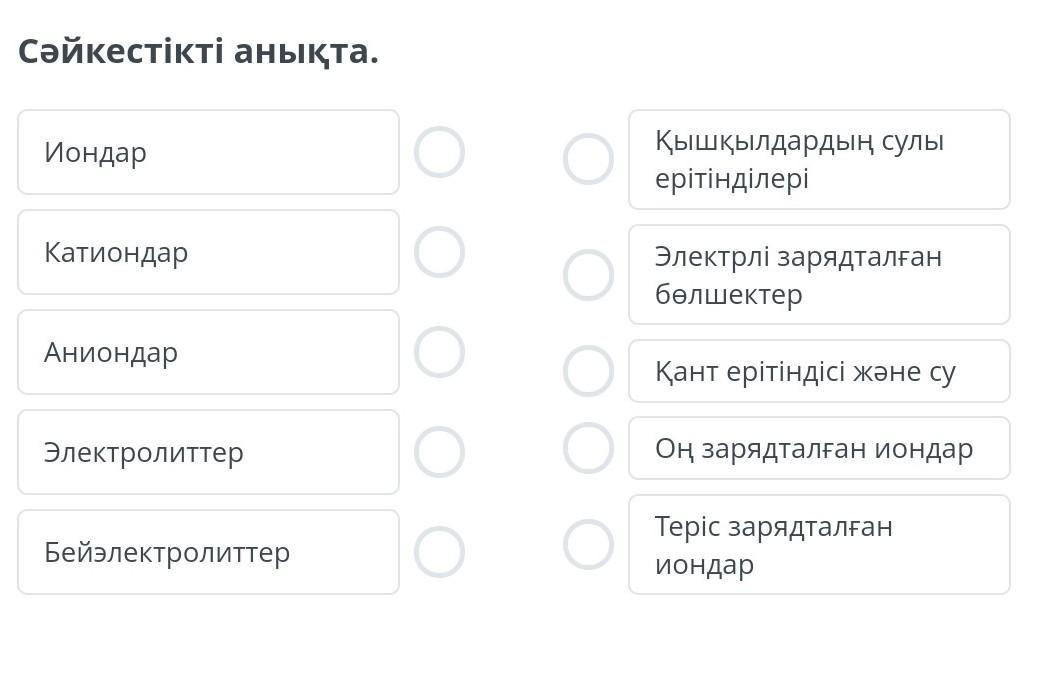Select the circle next to Катиондар

click(439, 252)
